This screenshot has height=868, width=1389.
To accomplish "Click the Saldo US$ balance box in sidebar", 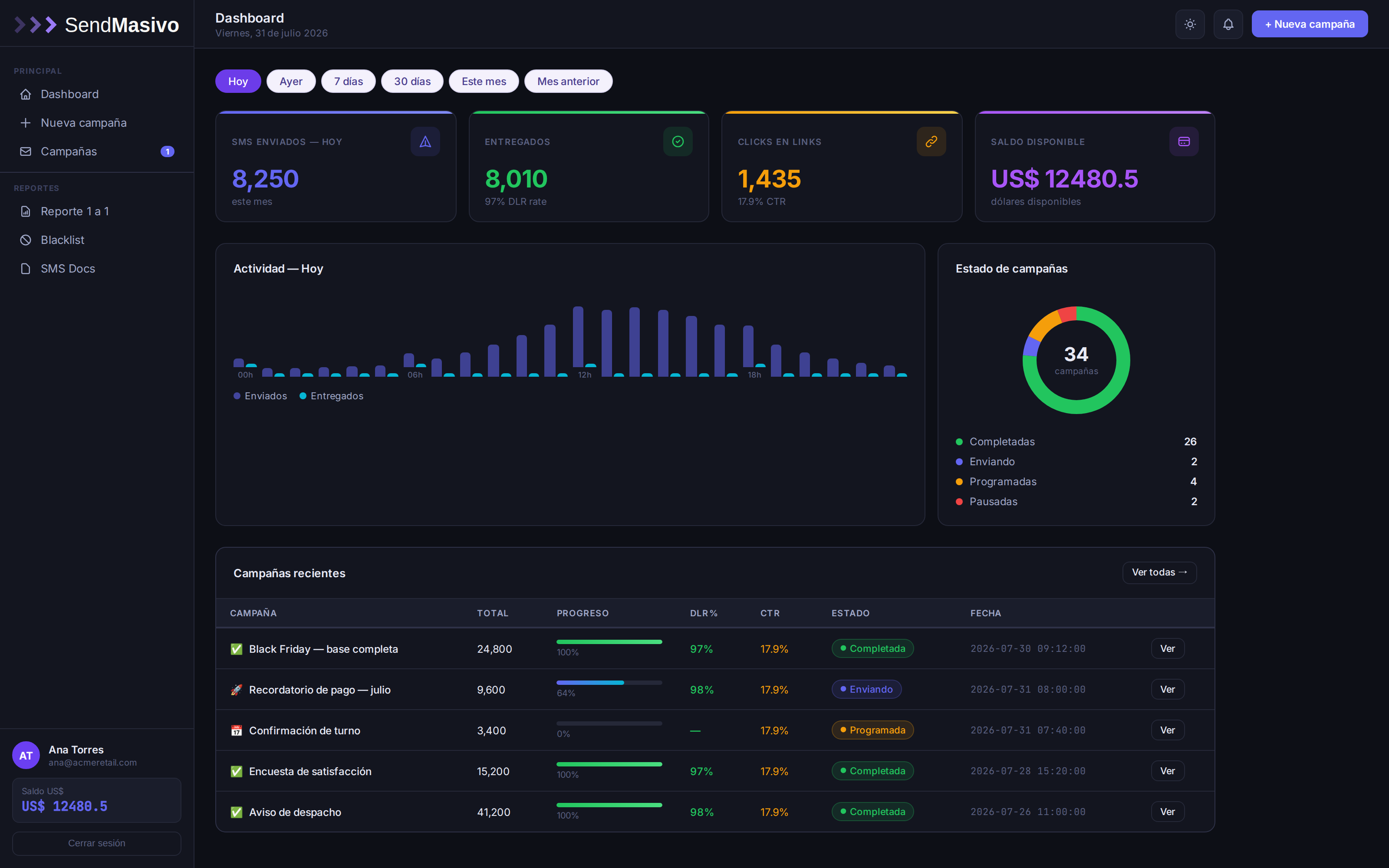I will coord(96,800).
